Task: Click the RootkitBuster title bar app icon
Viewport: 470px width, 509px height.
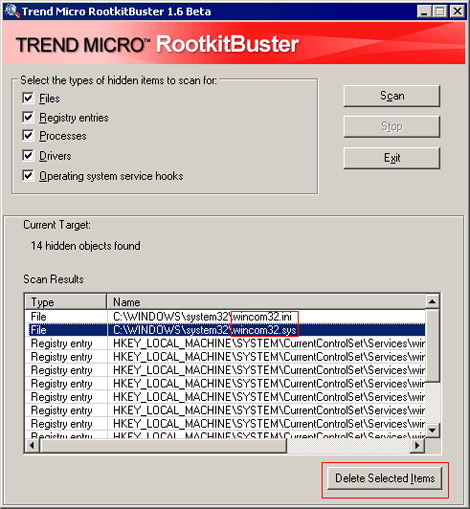Action: (x=11, y=11)
